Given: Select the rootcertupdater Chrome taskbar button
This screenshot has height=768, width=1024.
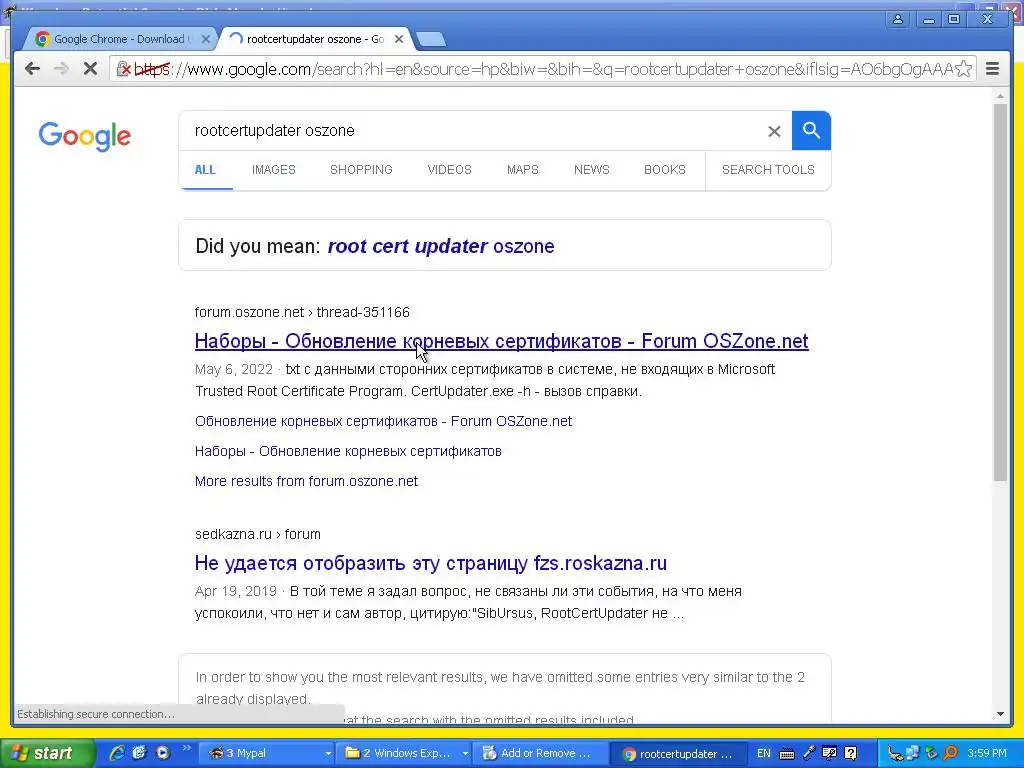Looking at the screenshot, I should (678, 754).
